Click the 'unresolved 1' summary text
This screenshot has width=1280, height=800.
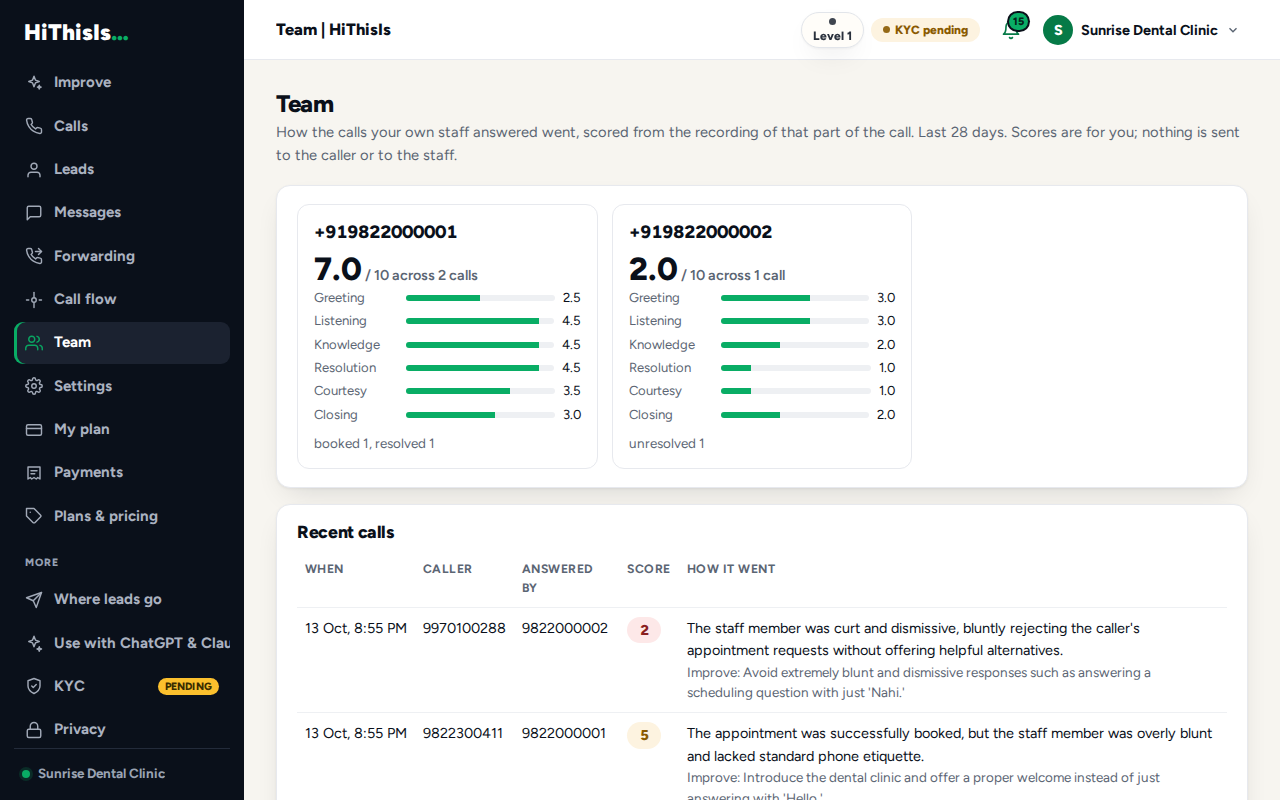click(x=667, y=443)
